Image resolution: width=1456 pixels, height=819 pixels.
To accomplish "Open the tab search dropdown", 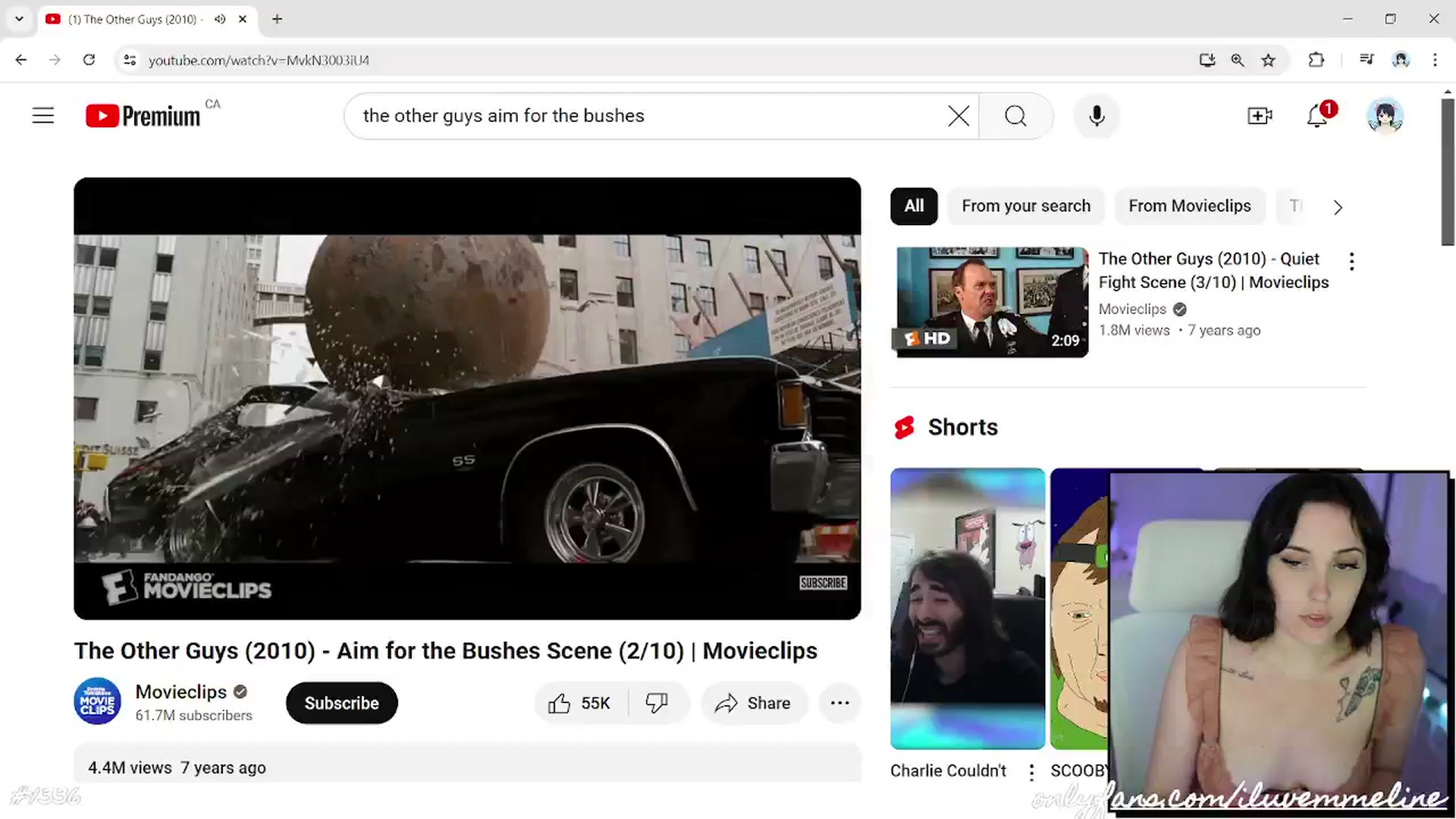I will (19, 19).
